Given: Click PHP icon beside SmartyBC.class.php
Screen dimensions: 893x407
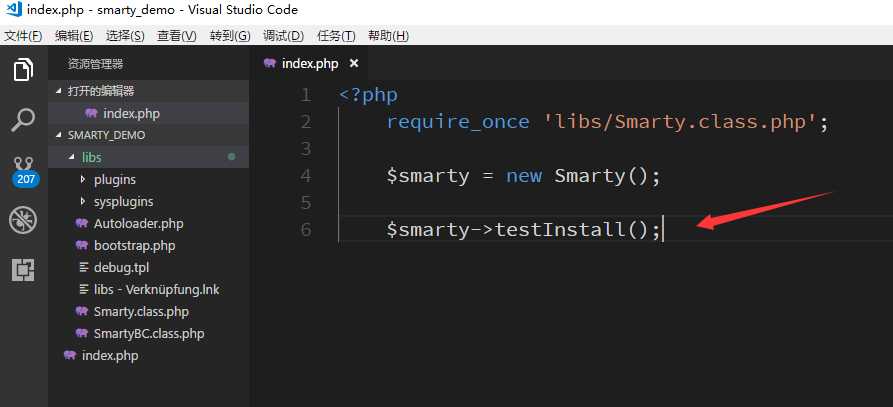Looking at the screenshot, I should 82,333.
